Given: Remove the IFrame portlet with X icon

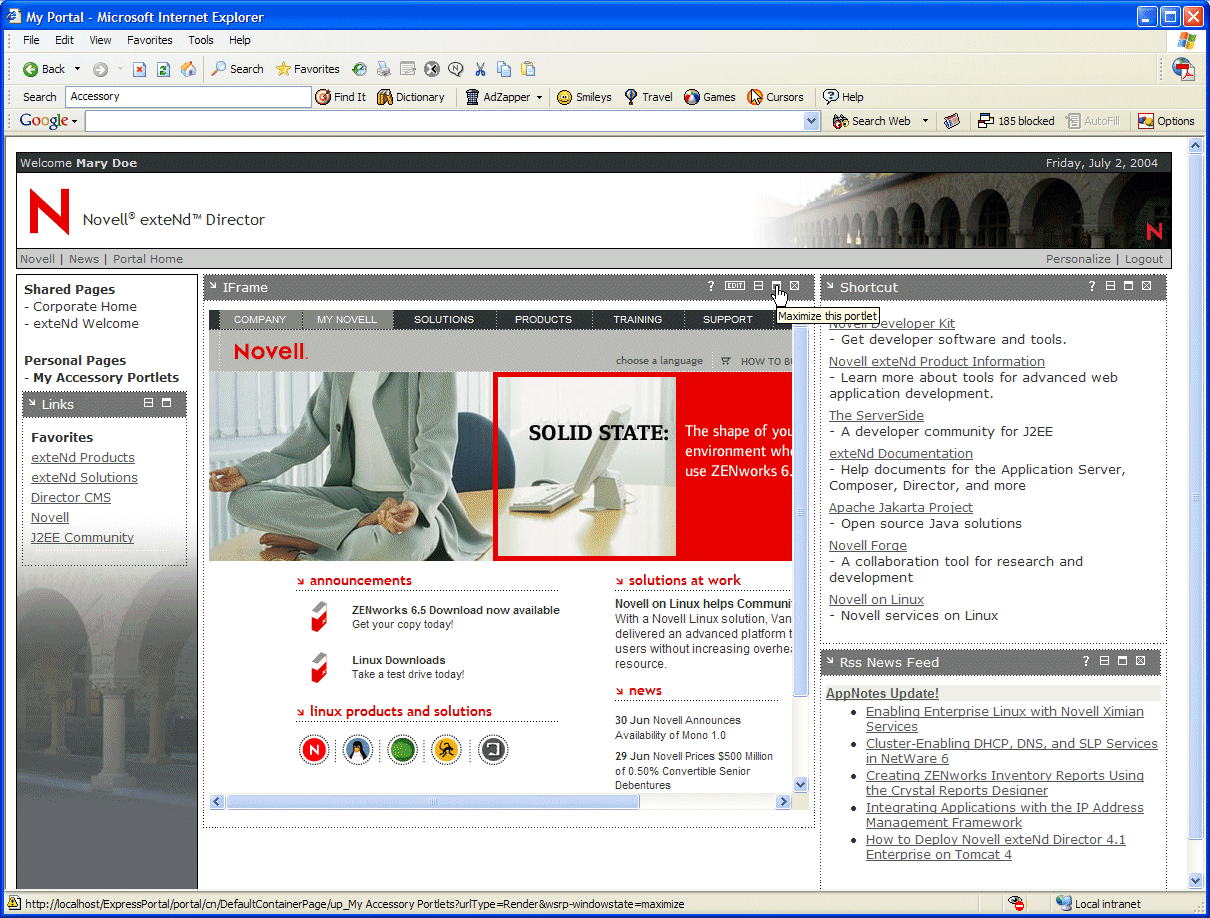Looking at the screenshot, I should pos(794,286).
